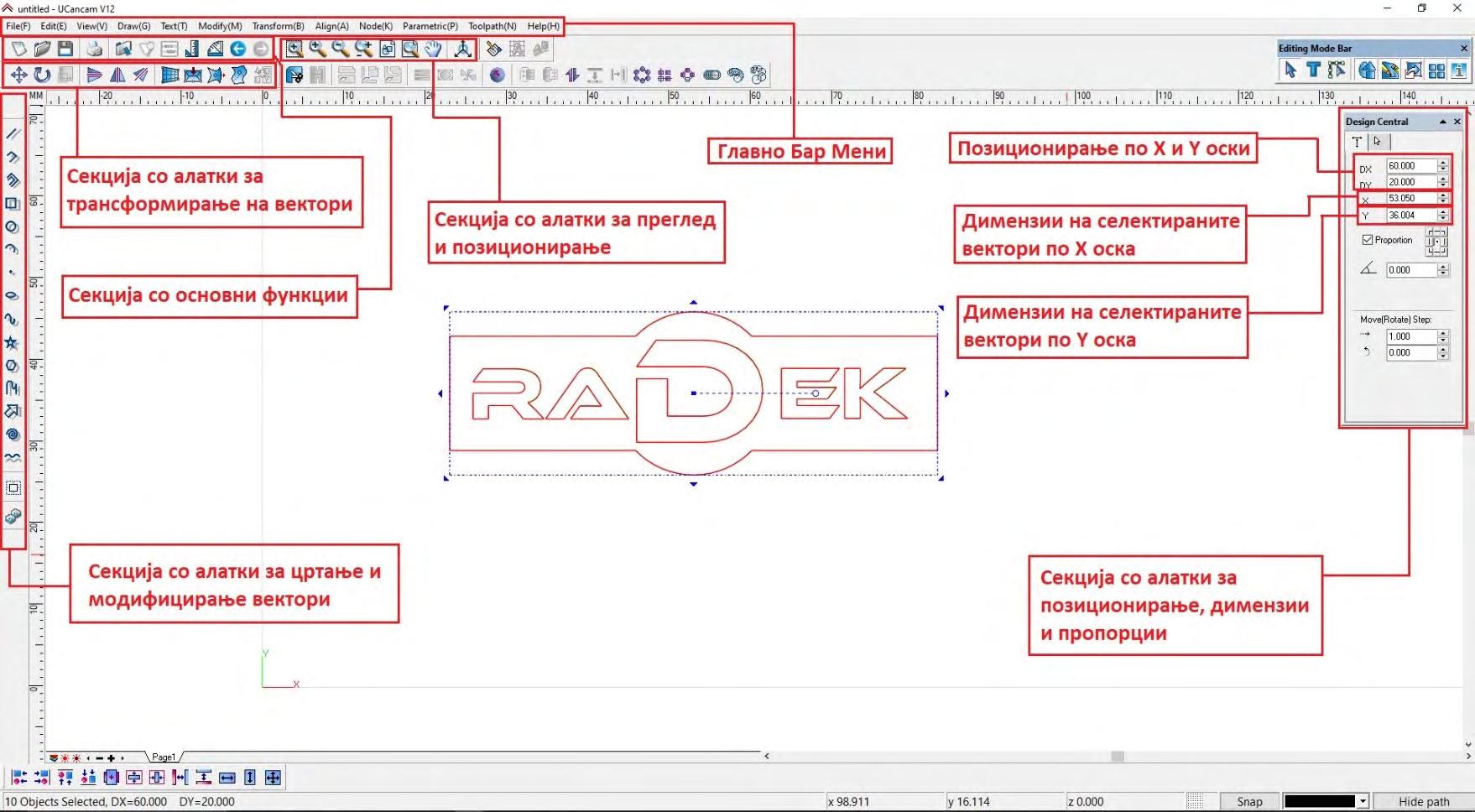Click the Align left icon in bottom toolbar
This screenshot has height=812, width=1475.
point(19,778)
